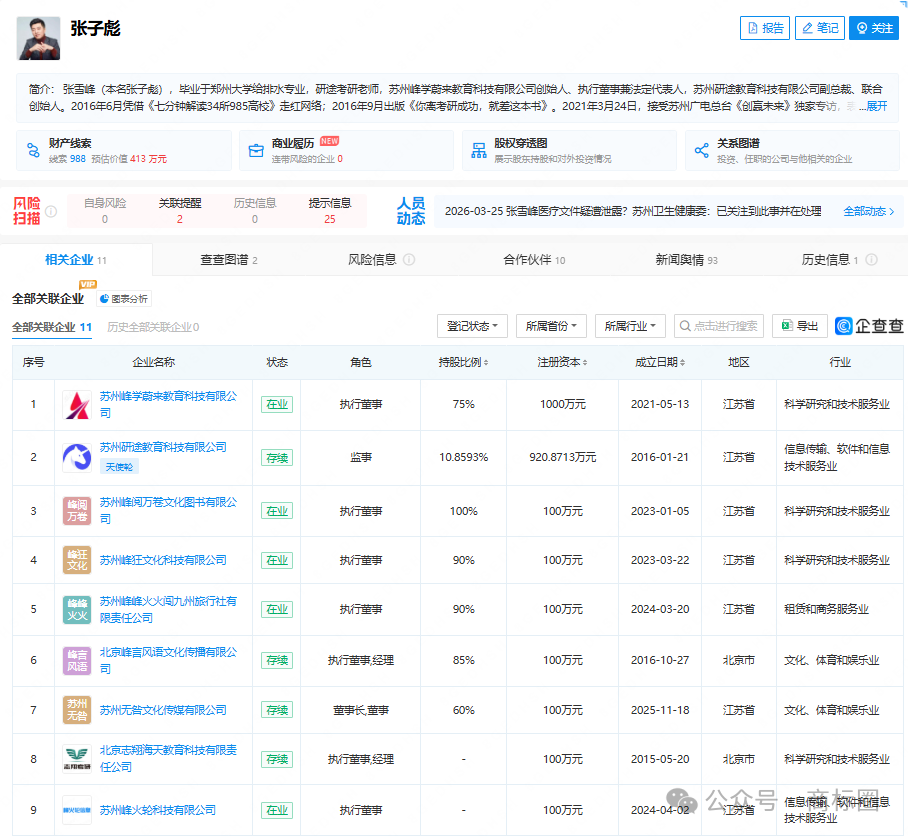Open 全部动态 link
Image resolution: width=908 pixels, height=836 pixels.
[x=869, y=211]
